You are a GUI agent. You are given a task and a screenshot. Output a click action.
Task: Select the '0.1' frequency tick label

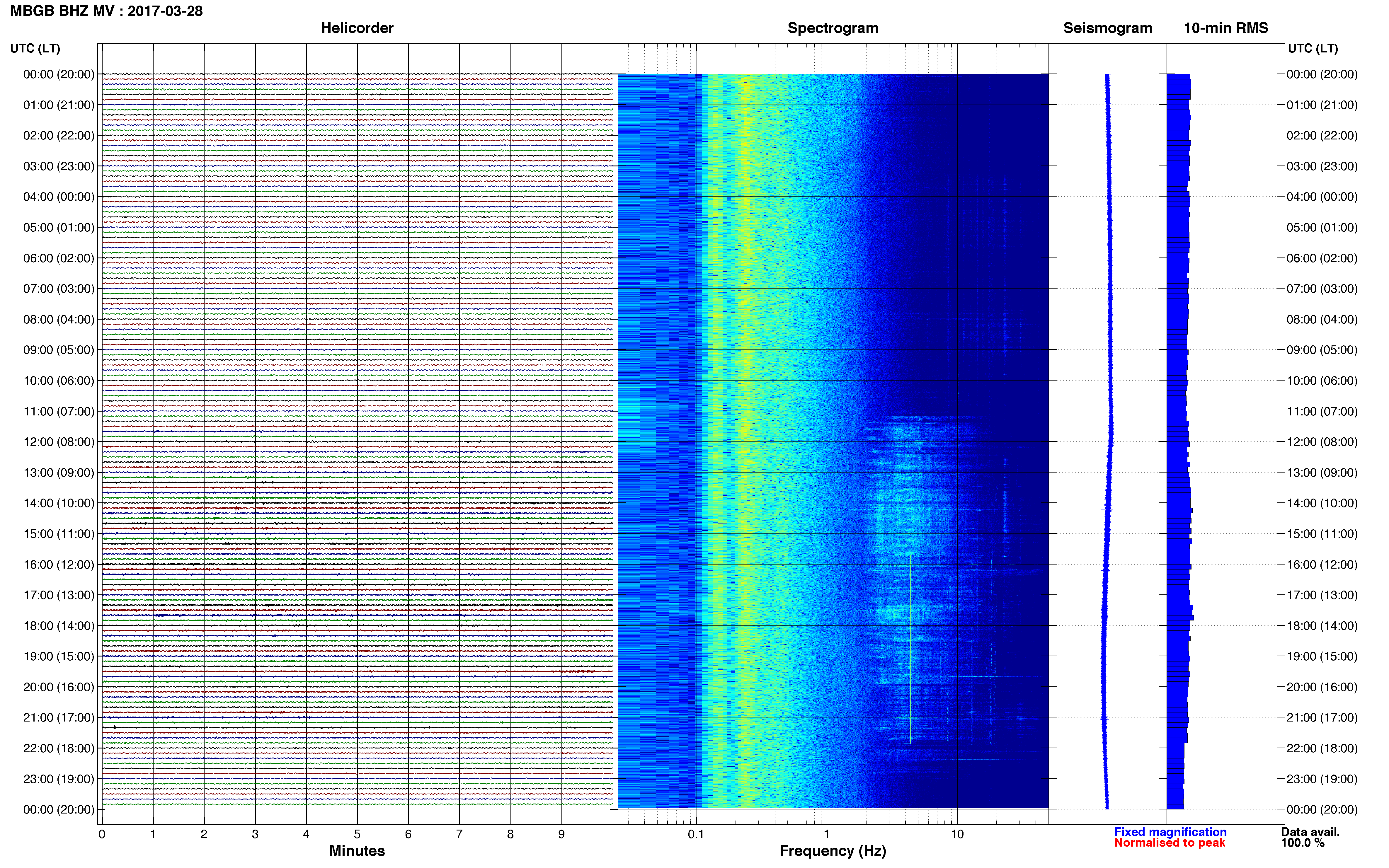(x=696, y=834)
